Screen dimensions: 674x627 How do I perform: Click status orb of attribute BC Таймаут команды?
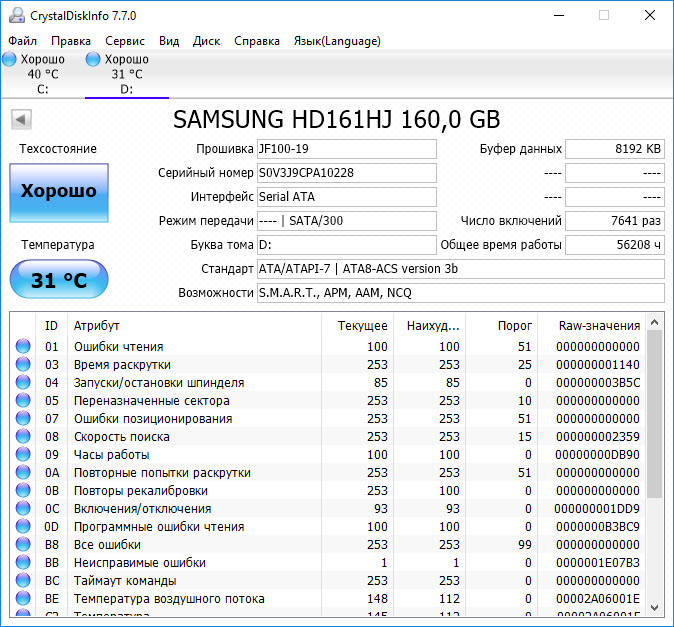(x=23, y=581)
